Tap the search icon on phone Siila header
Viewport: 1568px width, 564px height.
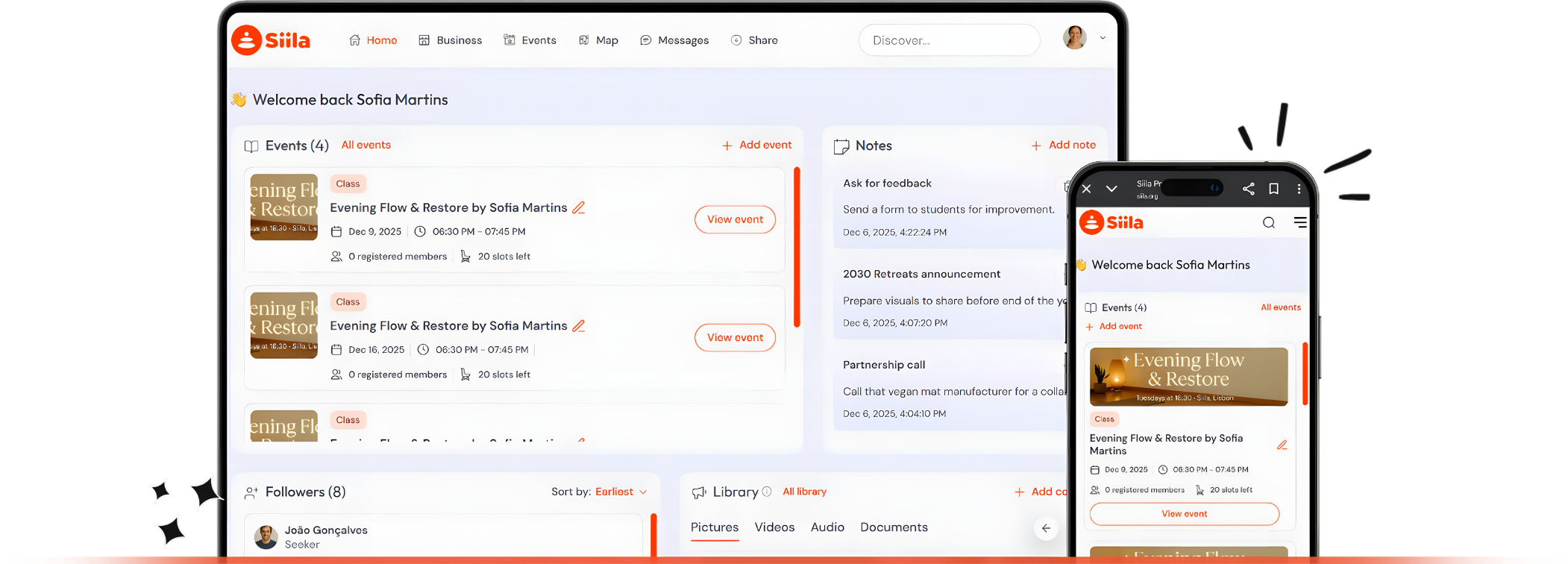[1268, 222]
